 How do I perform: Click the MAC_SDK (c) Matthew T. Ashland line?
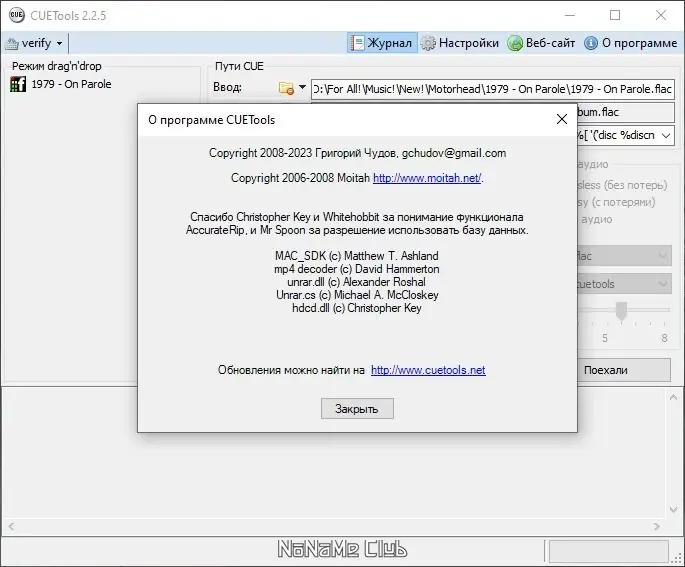(356, 256)
